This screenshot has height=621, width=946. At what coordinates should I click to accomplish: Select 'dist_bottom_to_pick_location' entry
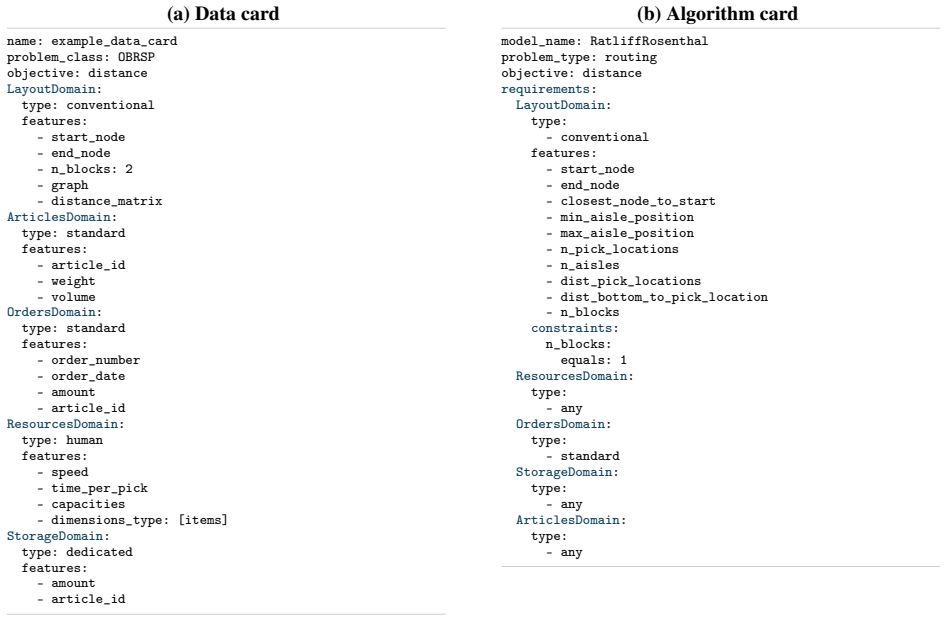click(x=664, y=297)
